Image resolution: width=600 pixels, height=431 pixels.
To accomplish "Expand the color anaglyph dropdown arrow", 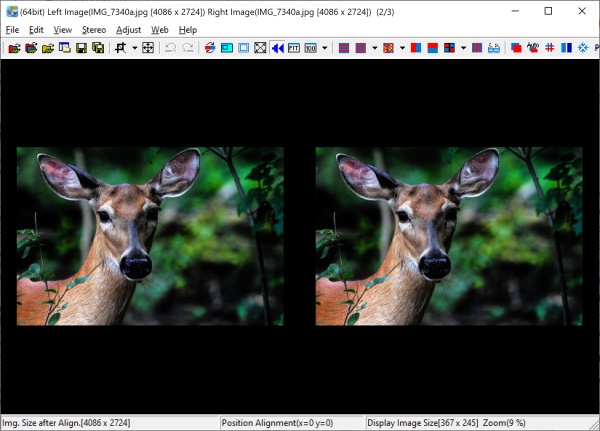I will pyautogui.click(x=402, y=48).
